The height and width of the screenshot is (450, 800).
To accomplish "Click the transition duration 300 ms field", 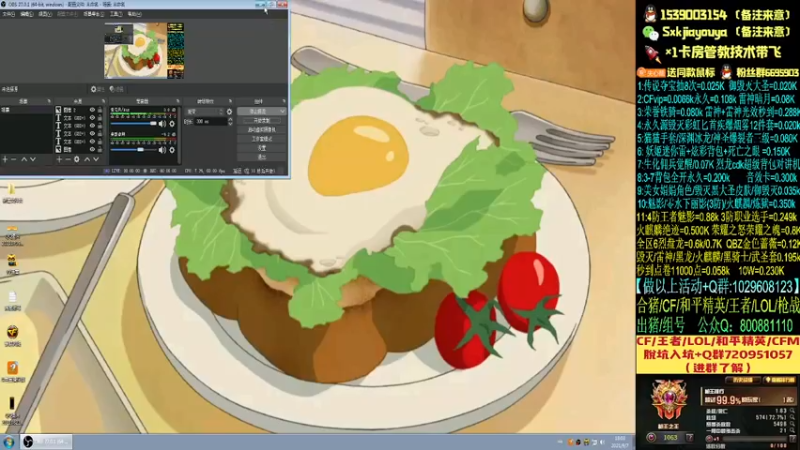I will (211, 122).
